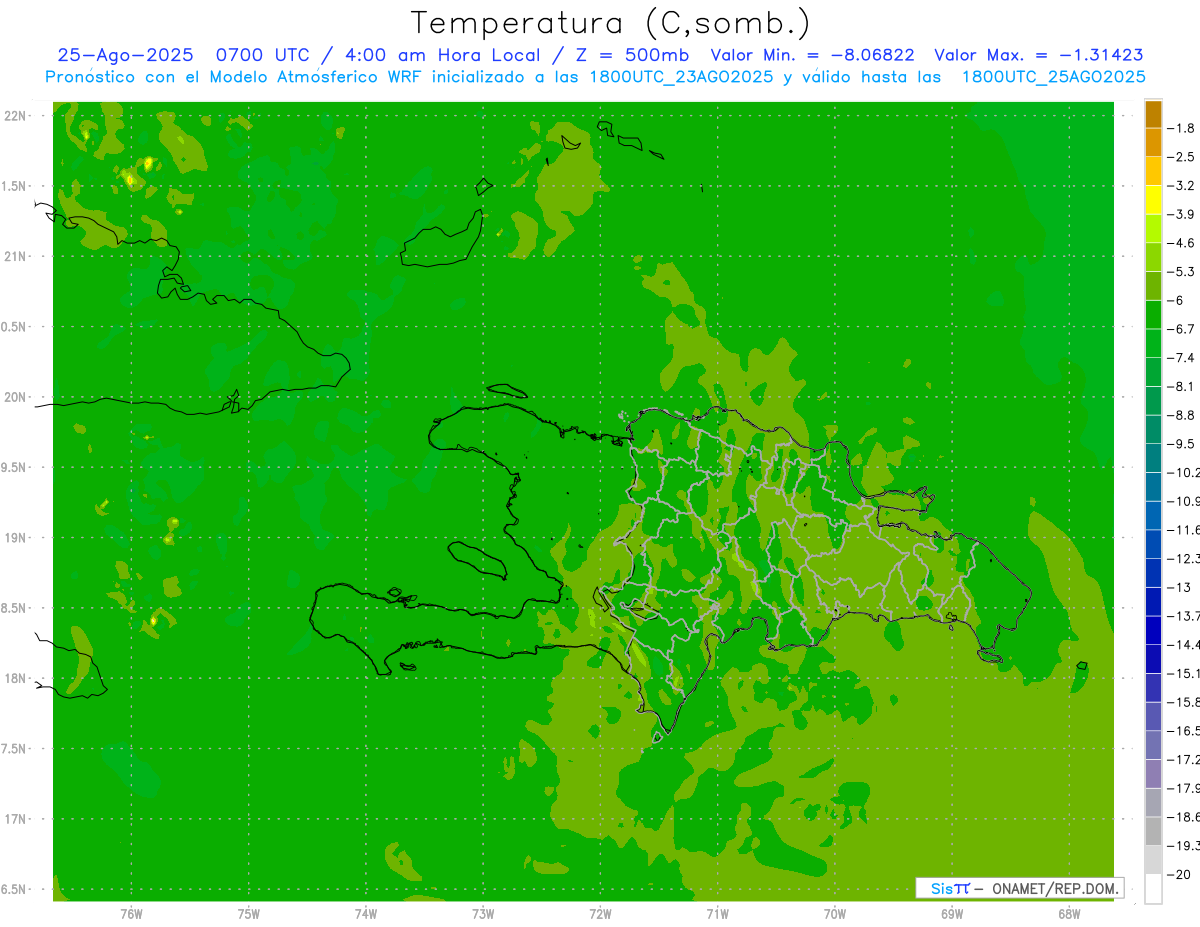Screen dimensions: 1200x927
Task: Click the green swatch between -6 and -6.7
Action: pos(1153,315)
